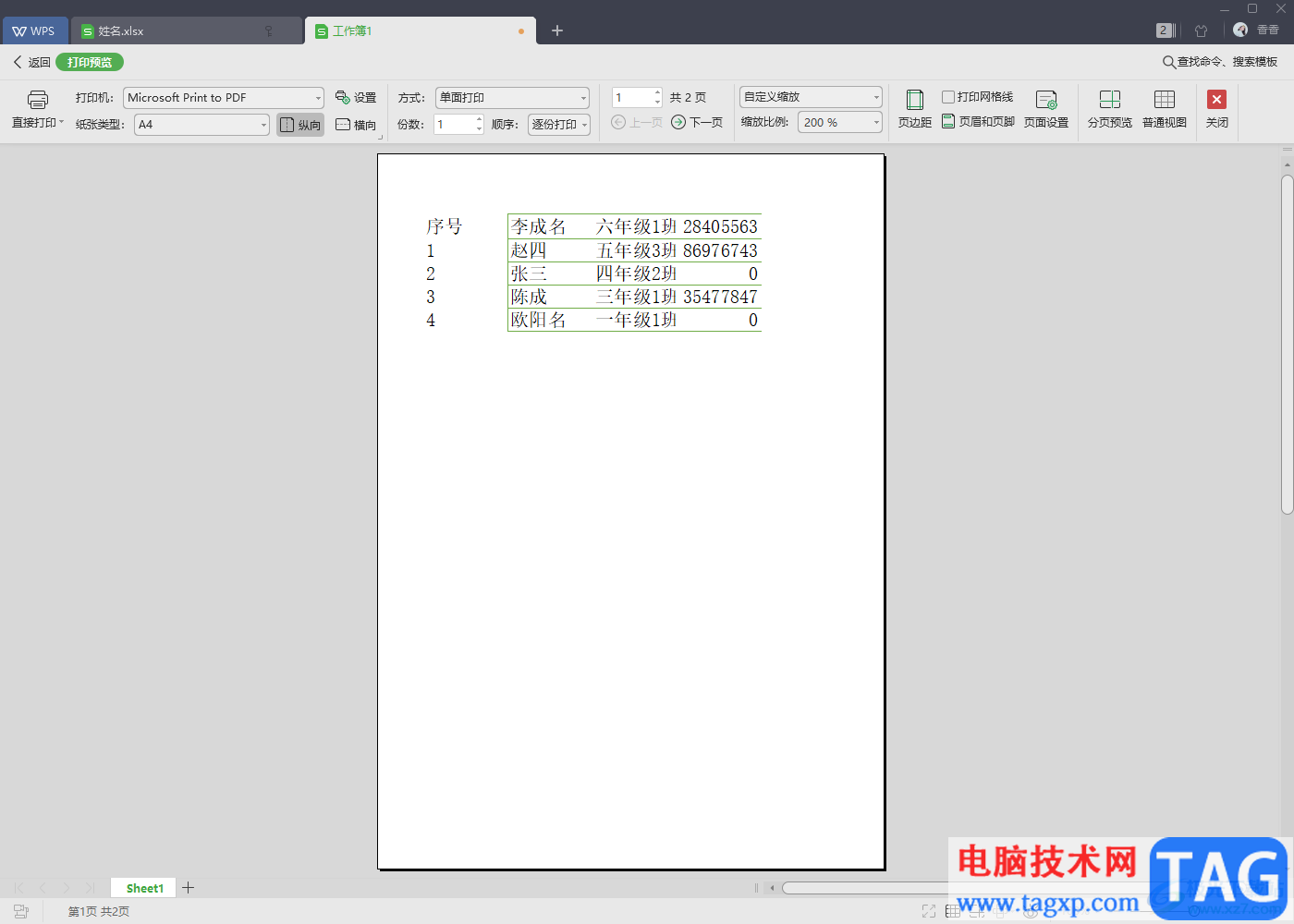
Task: Click the skin shirt icon in title bar
Action: click(1202, 30)
